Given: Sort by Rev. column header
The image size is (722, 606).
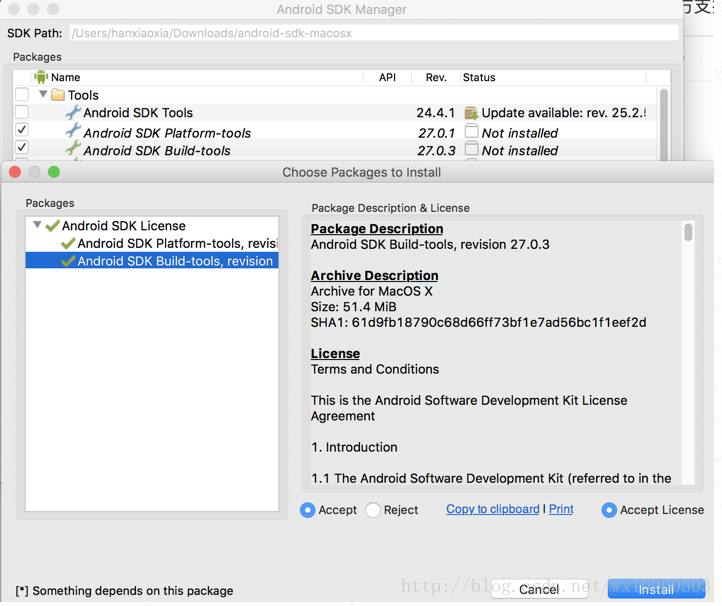Looking at the screenshot, I should [436, 77].
